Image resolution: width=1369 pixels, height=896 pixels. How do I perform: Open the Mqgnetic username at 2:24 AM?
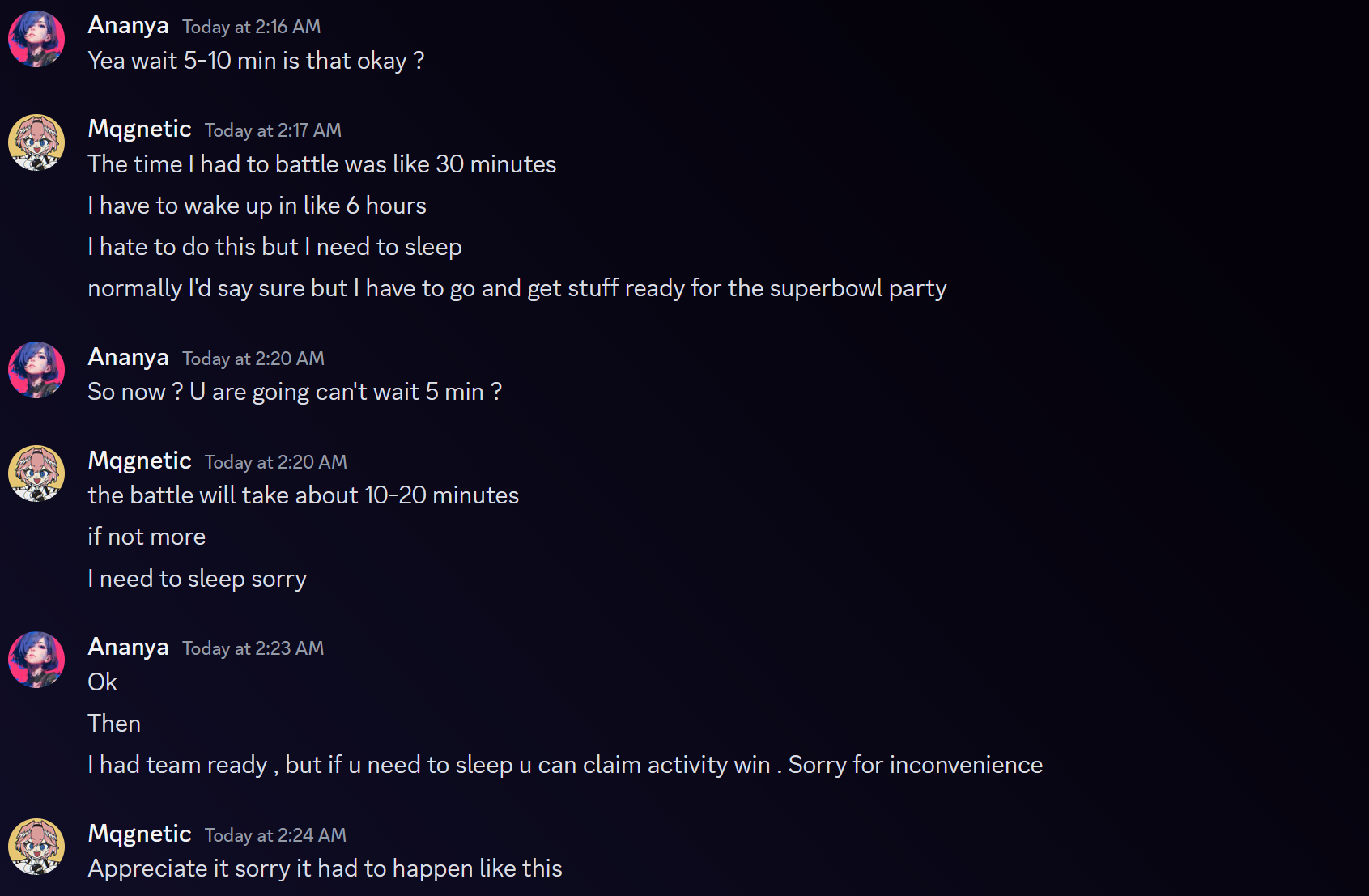(139, 834)
